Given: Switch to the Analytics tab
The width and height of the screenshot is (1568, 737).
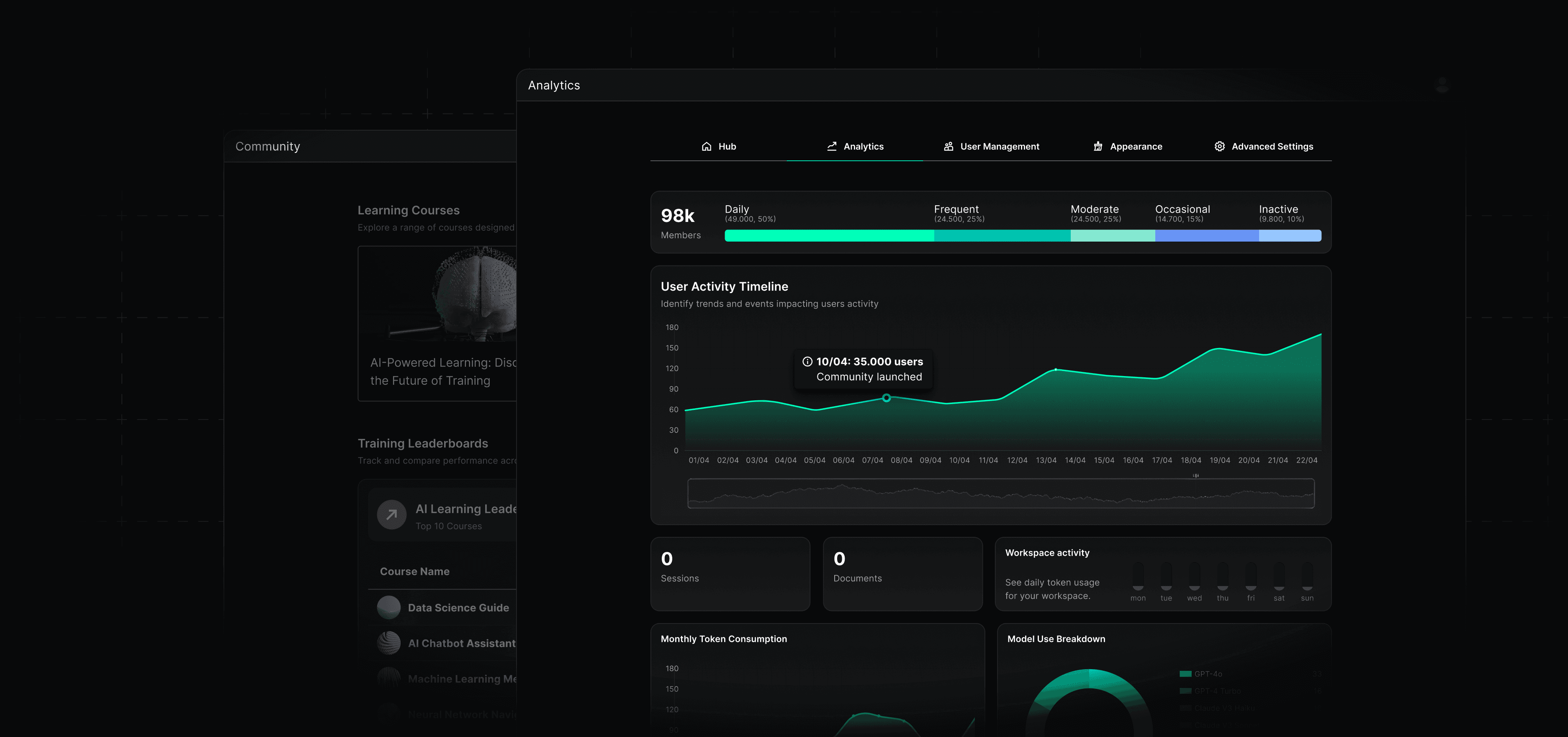Looking at the screenshot, I should 855,147.
